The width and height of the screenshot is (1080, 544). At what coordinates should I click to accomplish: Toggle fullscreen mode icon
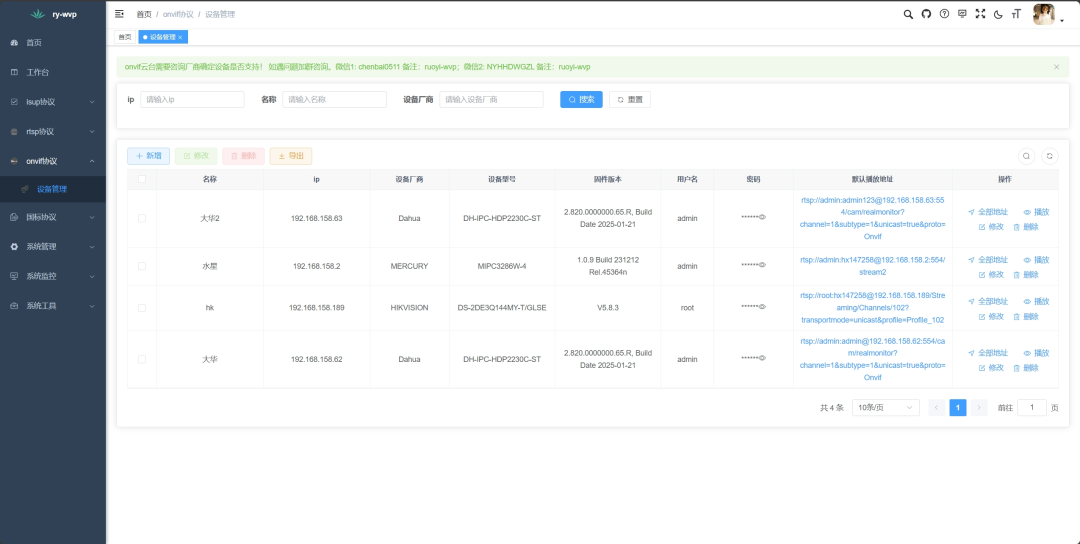pos(980,14)
